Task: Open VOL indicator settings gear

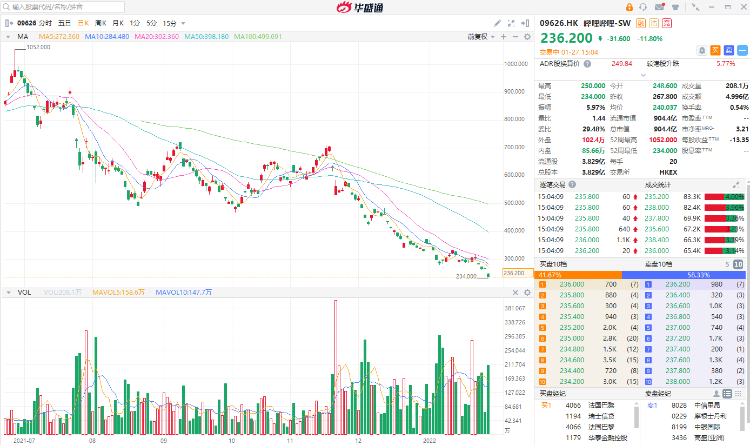Action: pyautogui.click(x=527, y=292)
